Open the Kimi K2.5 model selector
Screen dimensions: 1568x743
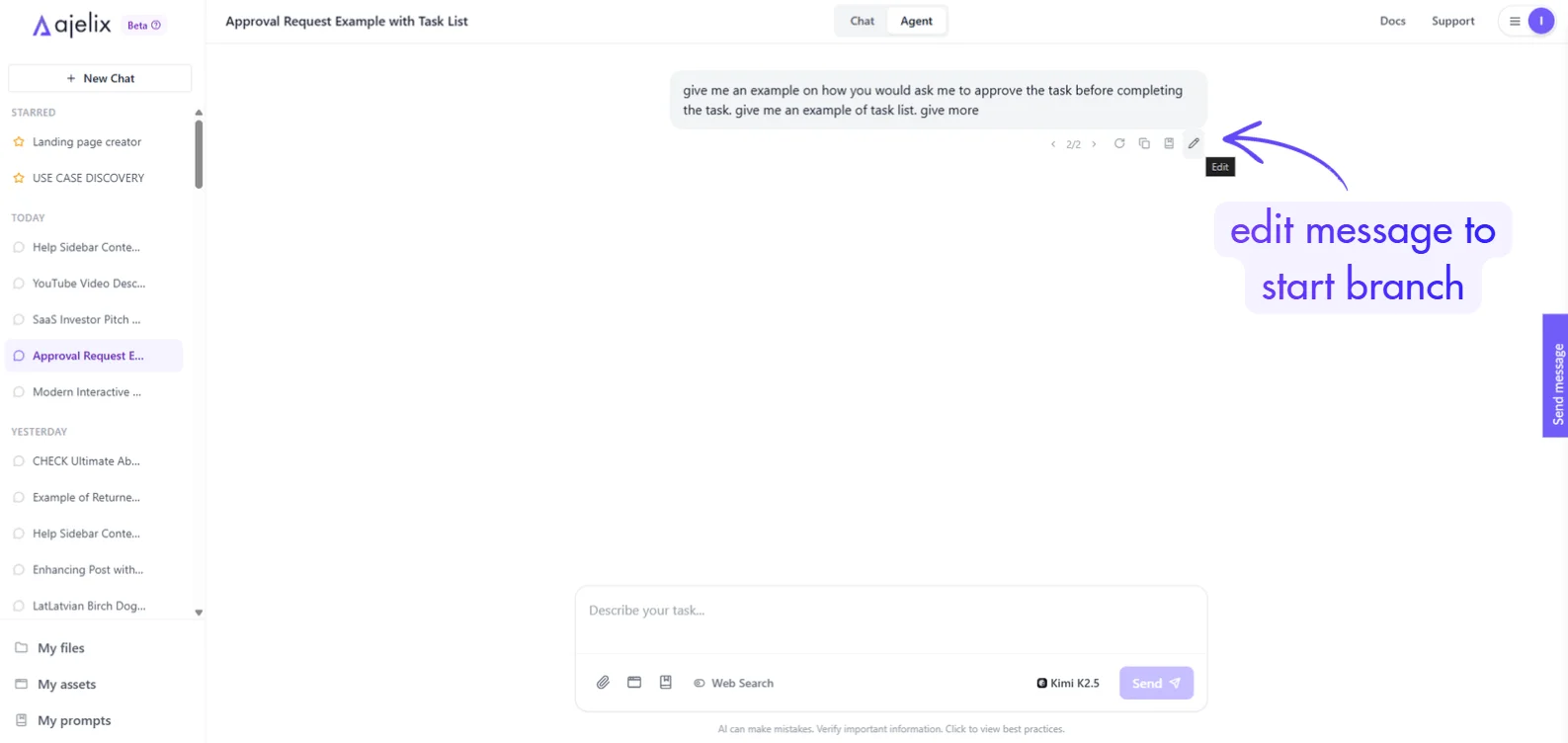1068,683
